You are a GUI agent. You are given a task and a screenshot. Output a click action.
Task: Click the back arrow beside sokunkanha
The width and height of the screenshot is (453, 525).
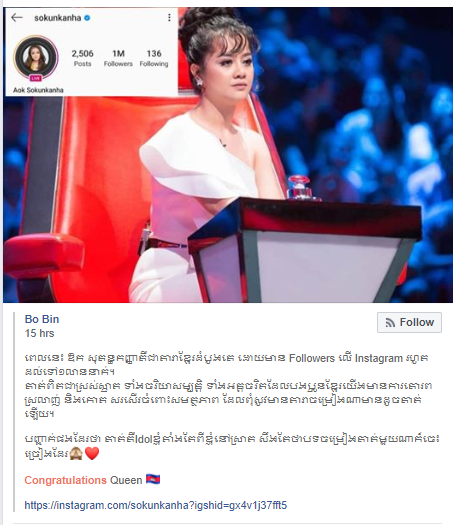click(16, 17)
